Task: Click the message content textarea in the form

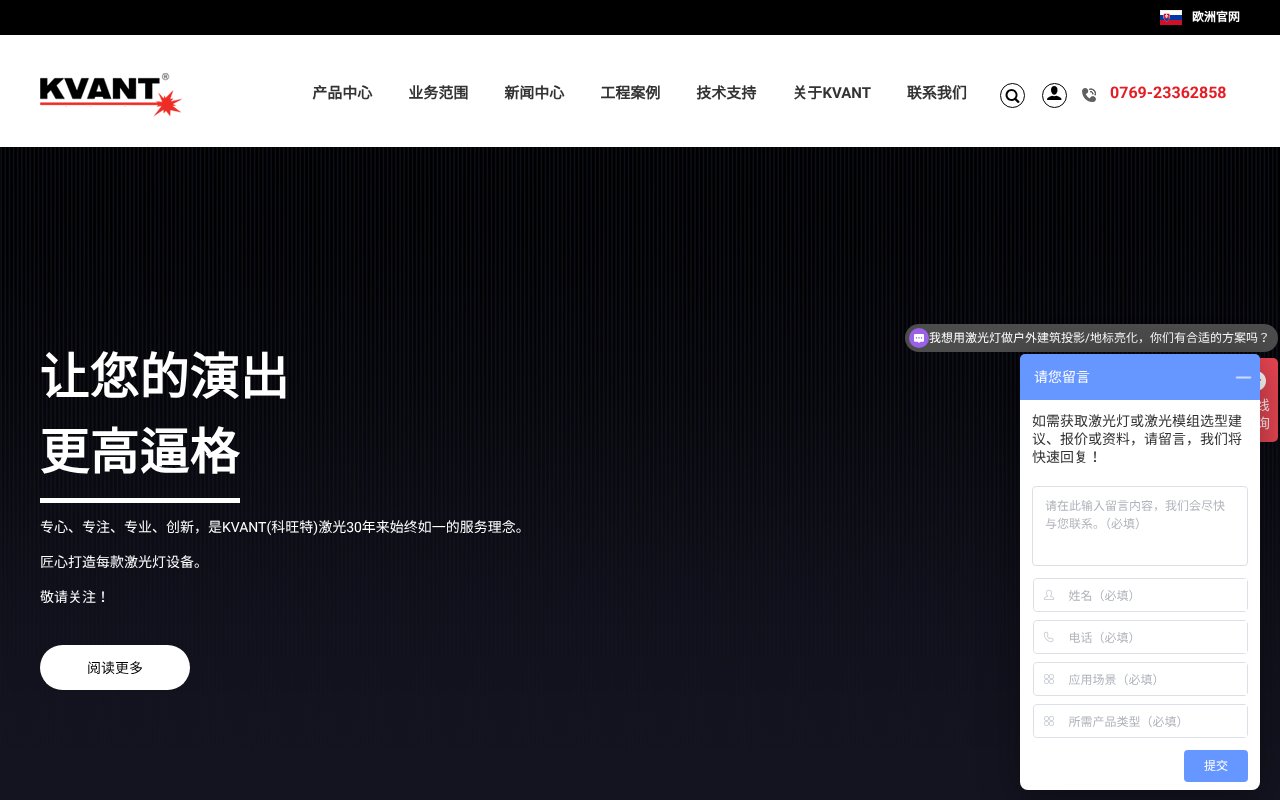Action: [x=1140, y=525]
